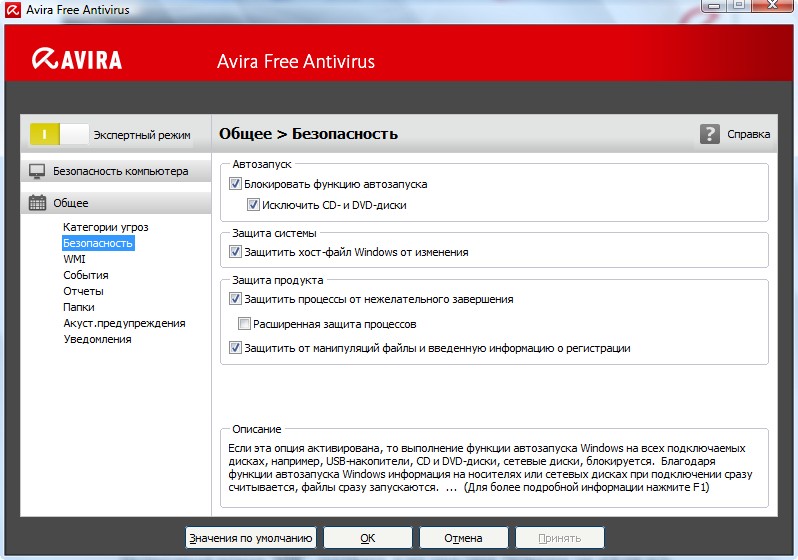This screenshot has width=798, height=560.
Task: Click the Значения по умолчанию button
Action: click(x=250, y=538)
